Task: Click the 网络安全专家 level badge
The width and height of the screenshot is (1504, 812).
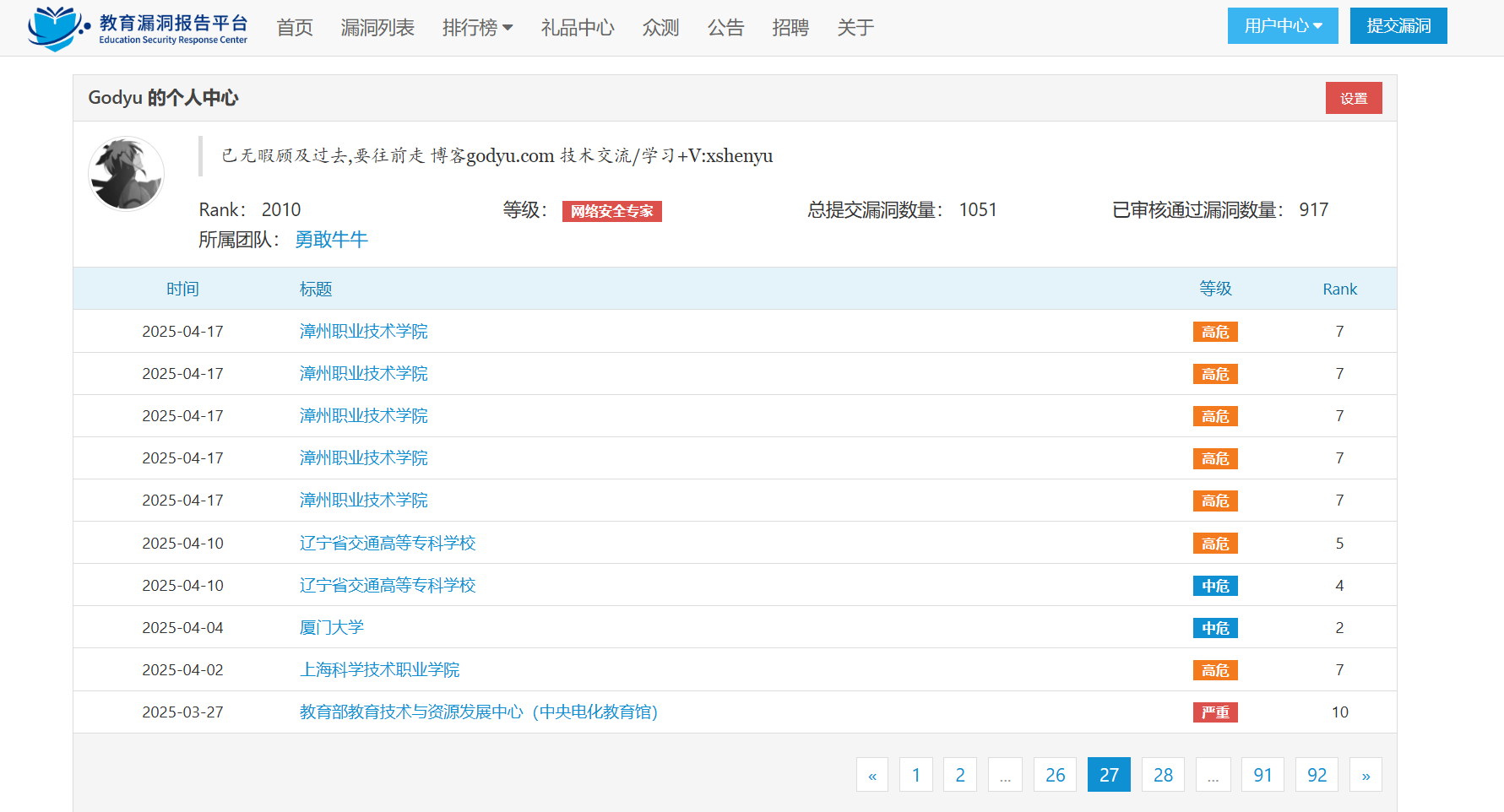Action: [x=611, y=211]
